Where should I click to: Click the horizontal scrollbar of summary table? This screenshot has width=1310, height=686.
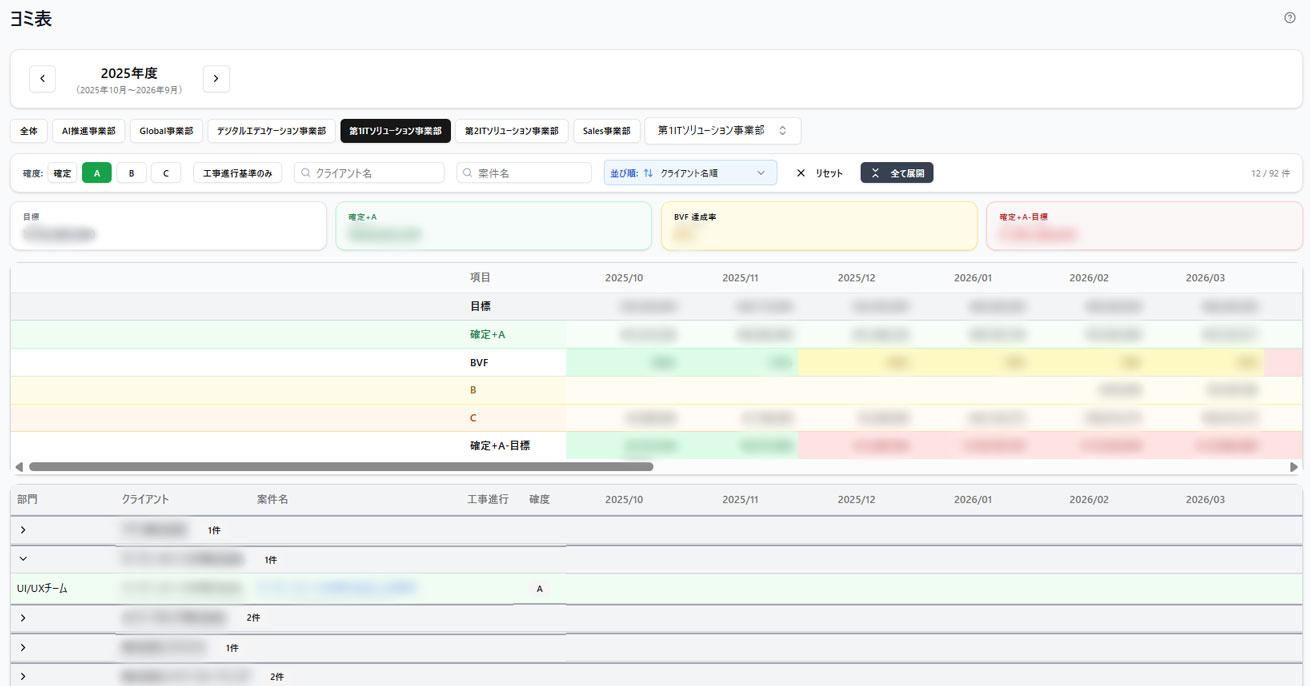[340, 467]
